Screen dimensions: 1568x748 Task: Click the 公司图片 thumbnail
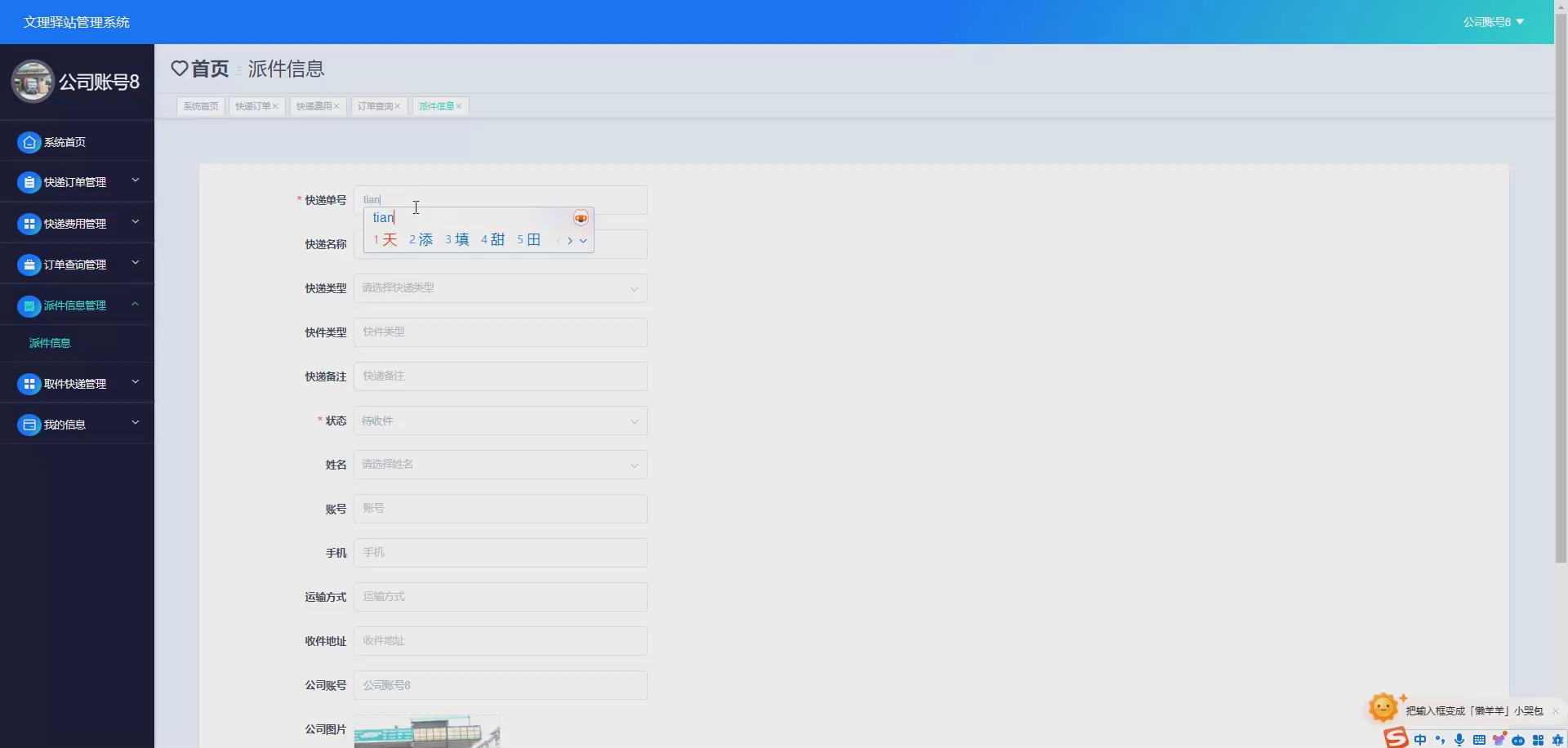[427, 732]
